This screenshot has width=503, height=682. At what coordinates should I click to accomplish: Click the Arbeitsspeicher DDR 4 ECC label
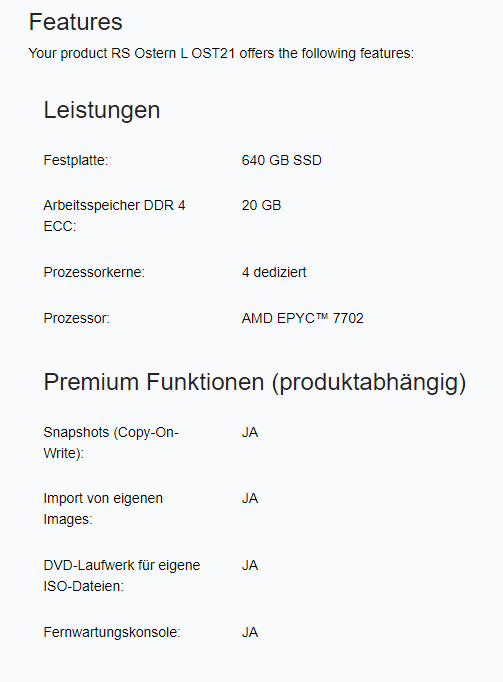click(114, 216)
